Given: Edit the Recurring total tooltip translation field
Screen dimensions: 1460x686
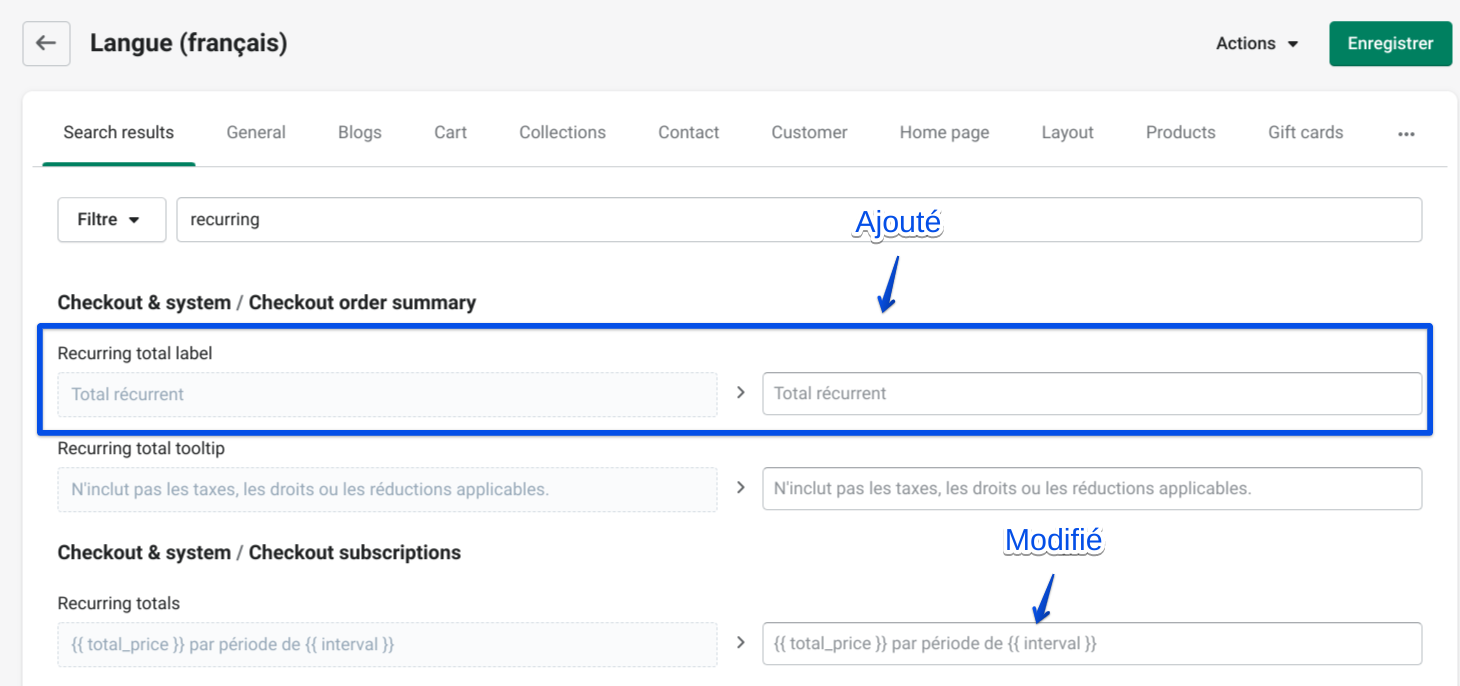Looking at the screenshot, I should pyautogui.click(x=1091, y=489).
